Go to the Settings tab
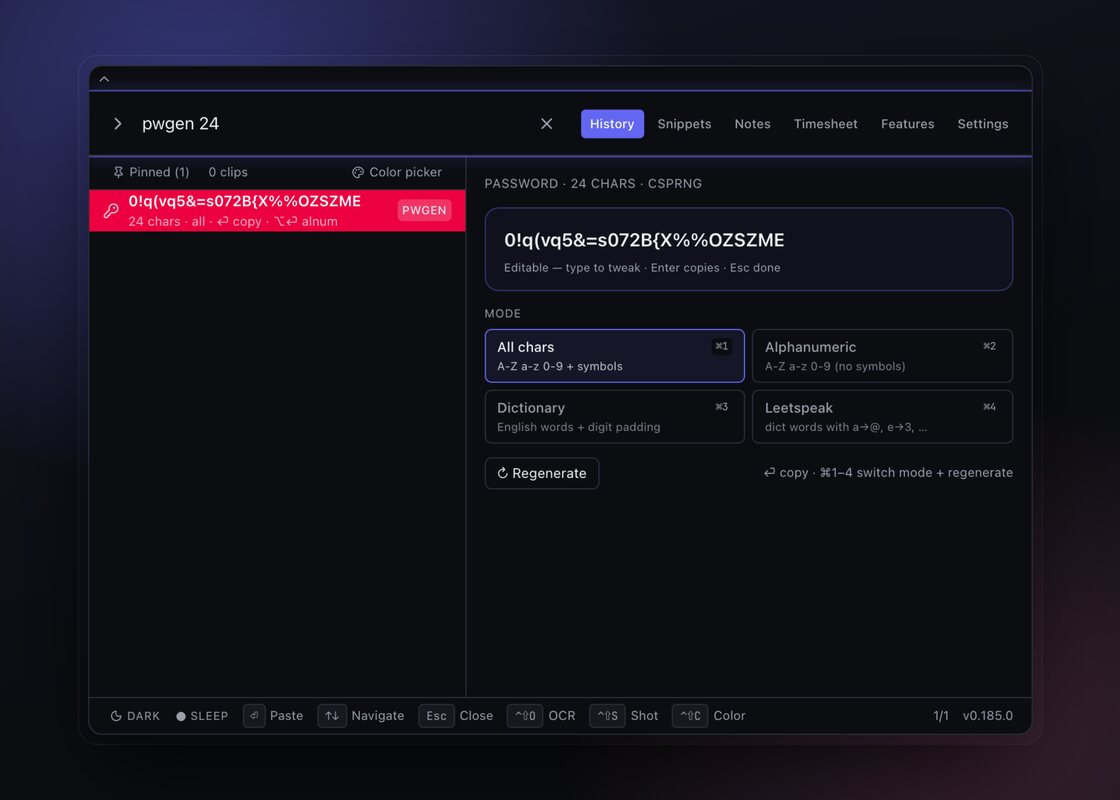The width and height of the screenshot is (1120, 800). (x=983, y=124)
